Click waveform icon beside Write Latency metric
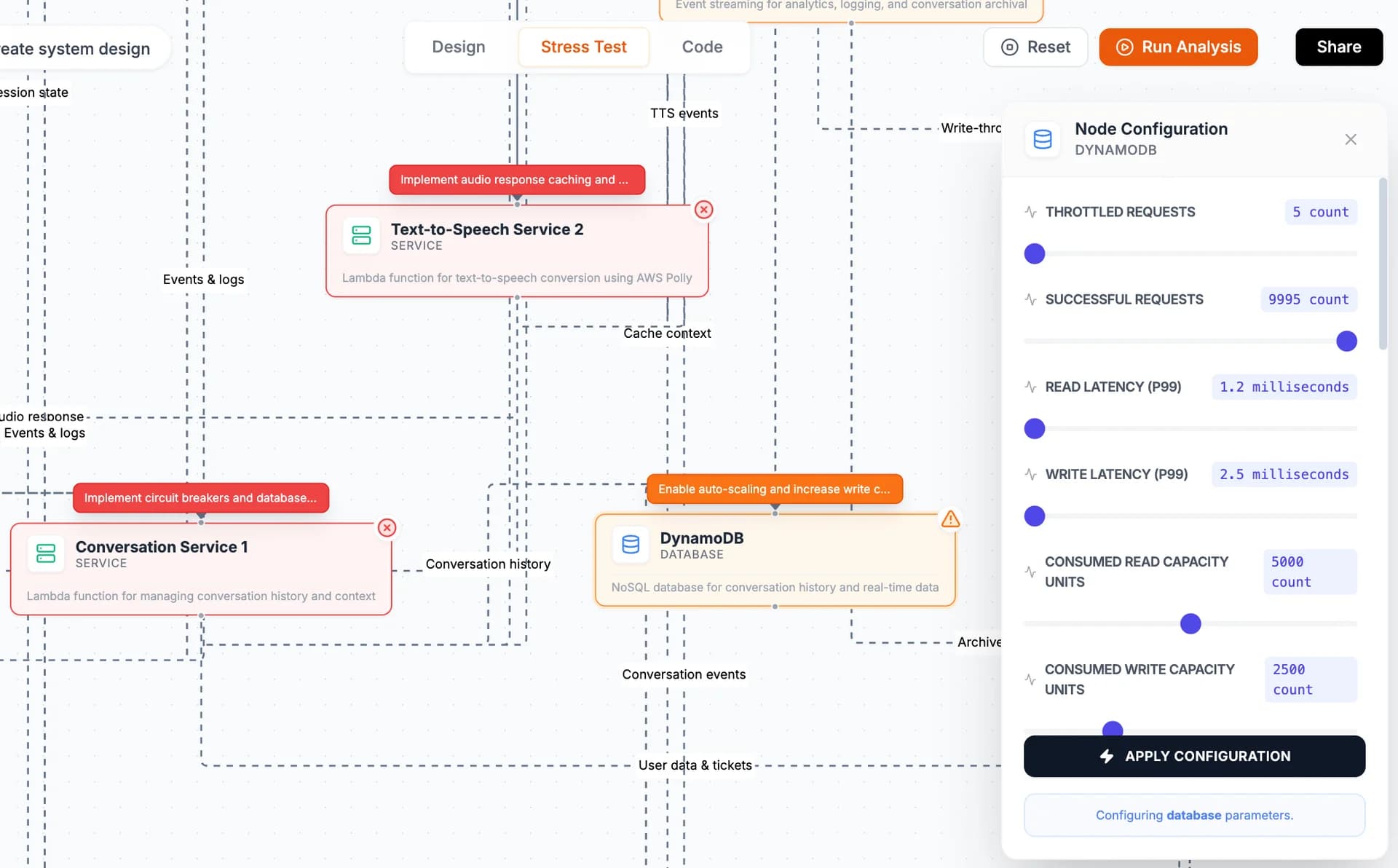The image size is (1398, 868). (1030, 474)
